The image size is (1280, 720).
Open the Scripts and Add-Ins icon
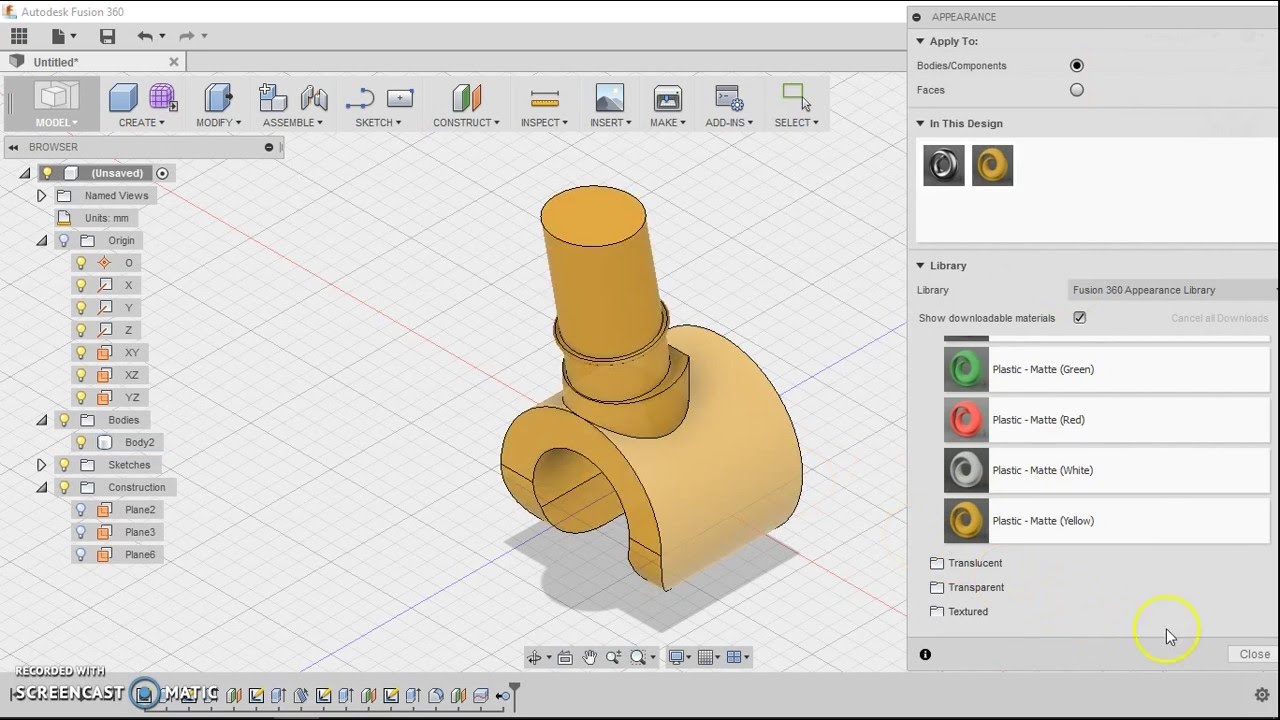(x=729, y=97)
